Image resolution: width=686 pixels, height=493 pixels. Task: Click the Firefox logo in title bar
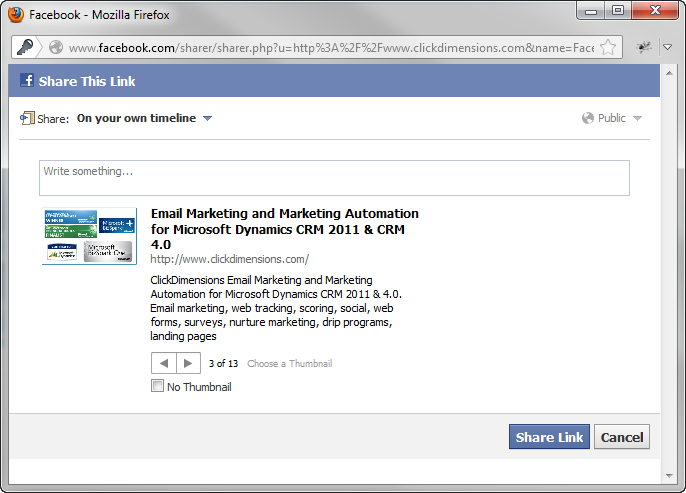[15, 15]
